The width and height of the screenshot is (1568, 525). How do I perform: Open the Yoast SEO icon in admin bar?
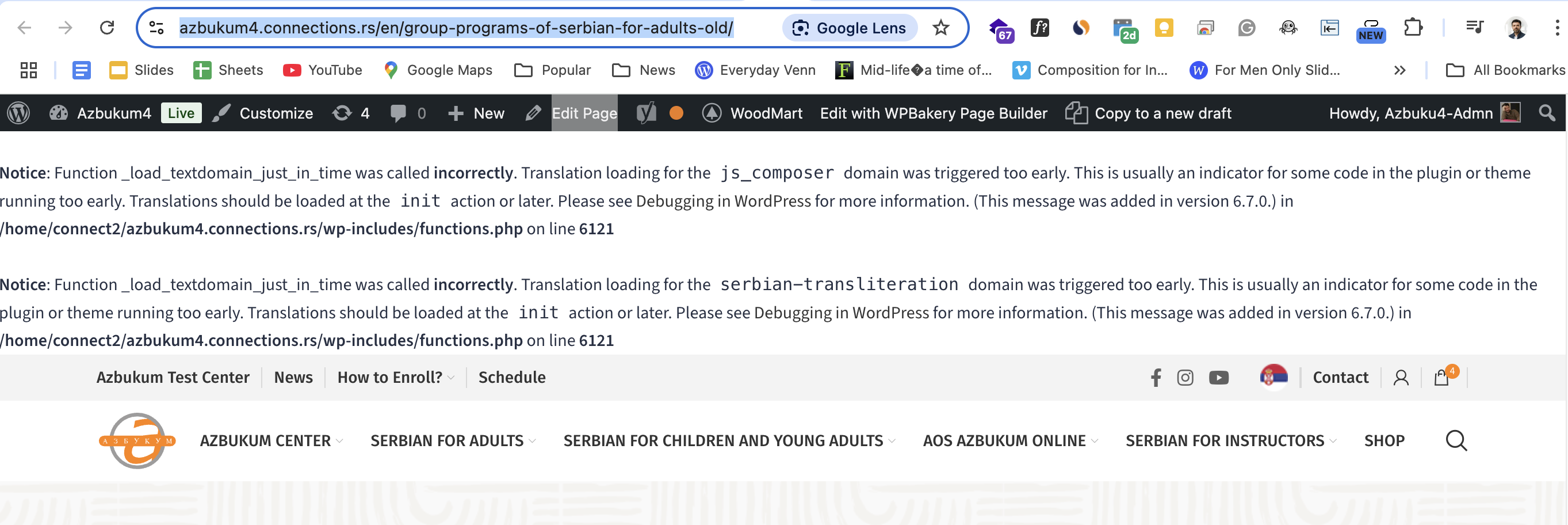[646, 113]
